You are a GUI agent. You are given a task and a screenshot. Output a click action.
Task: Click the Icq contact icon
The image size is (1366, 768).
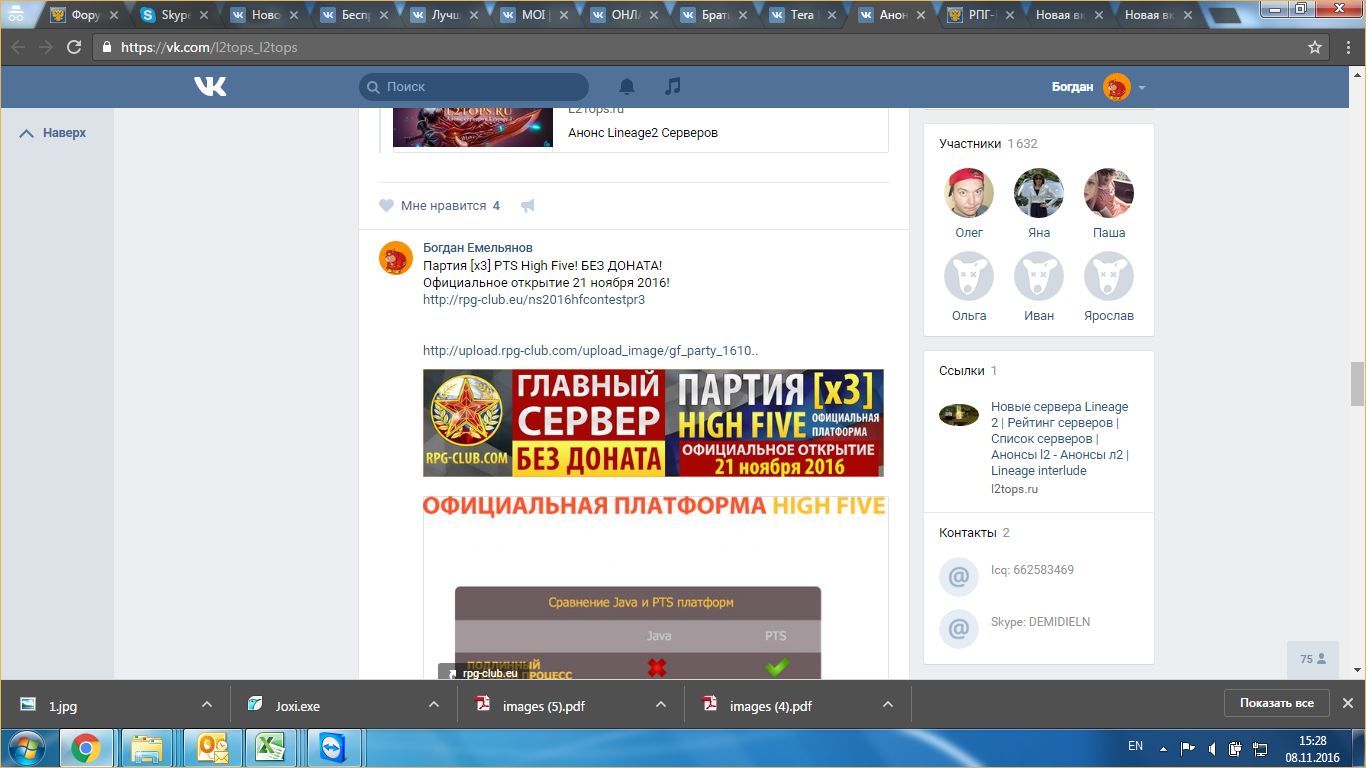click(958, 577)
